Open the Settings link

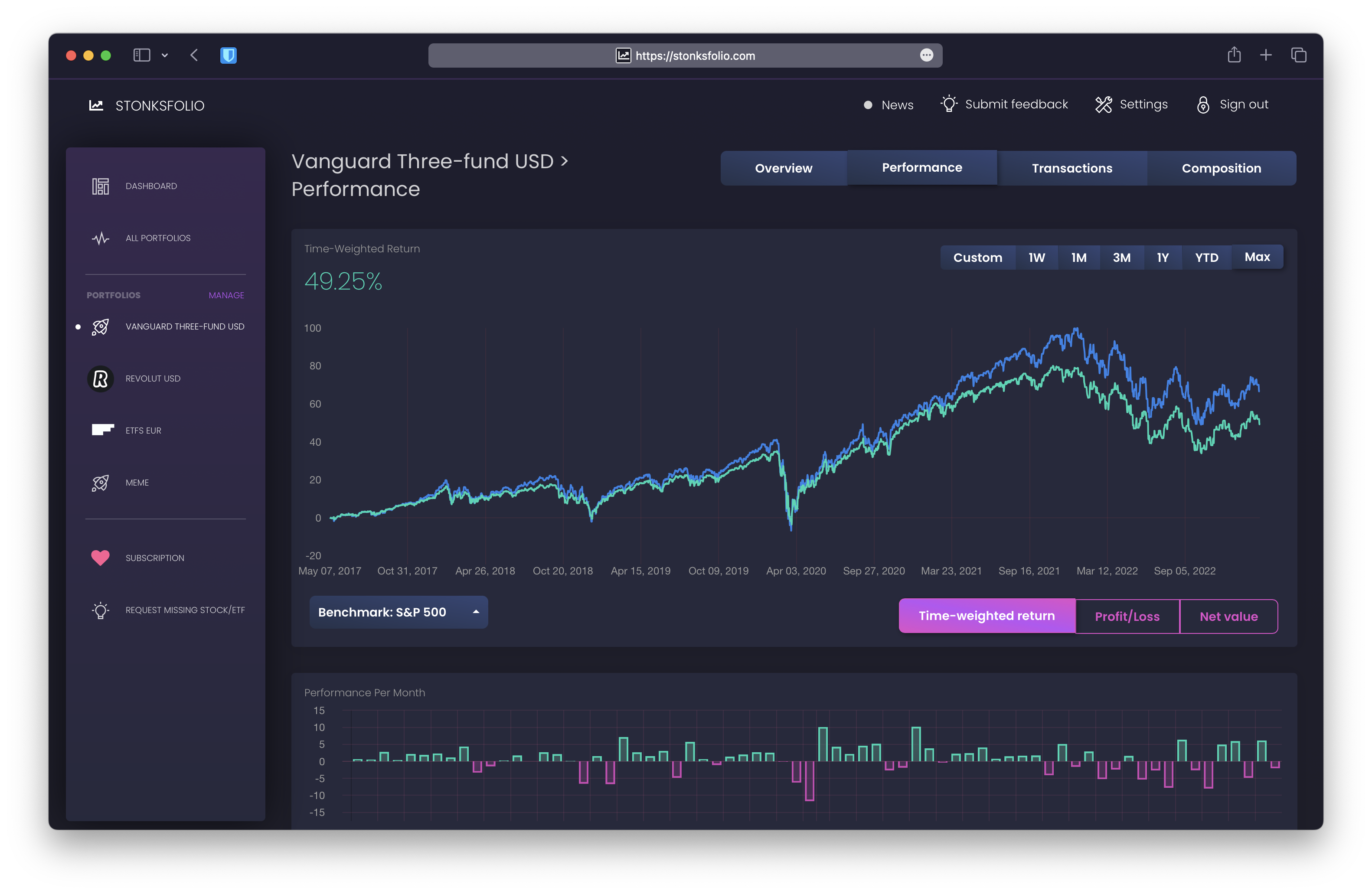click(1143, 104)
